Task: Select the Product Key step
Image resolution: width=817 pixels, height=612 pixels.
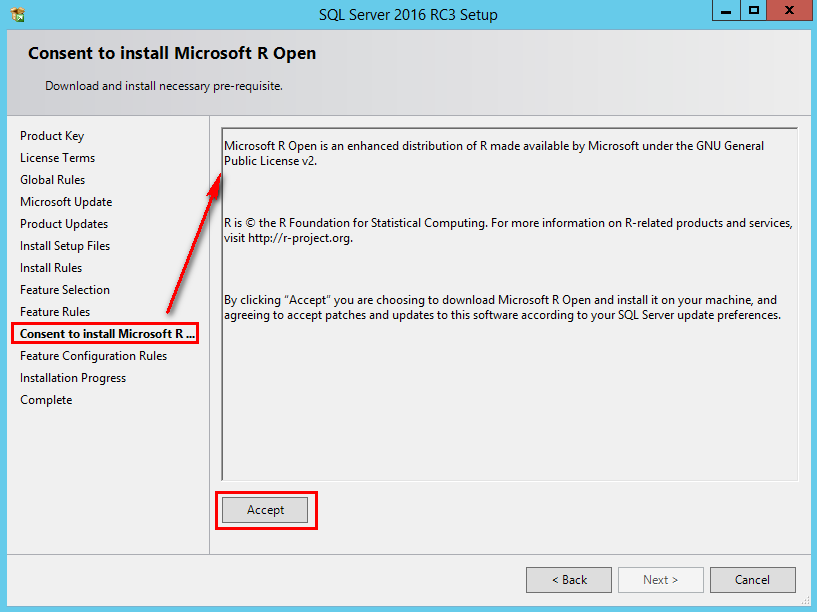Action: pyautogui.click(x=52, y=136)
